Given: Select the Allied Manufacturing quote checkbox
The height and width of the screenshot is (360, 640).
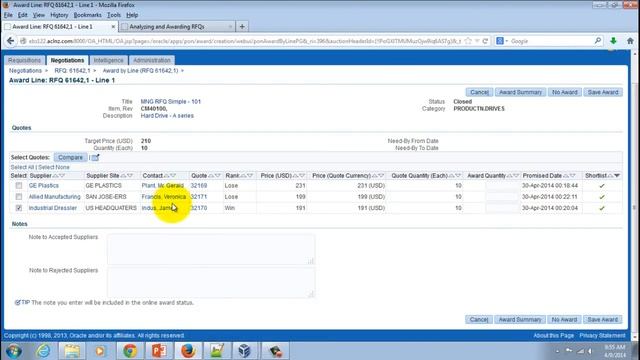Looking at the screenshot, I should 19,197.
